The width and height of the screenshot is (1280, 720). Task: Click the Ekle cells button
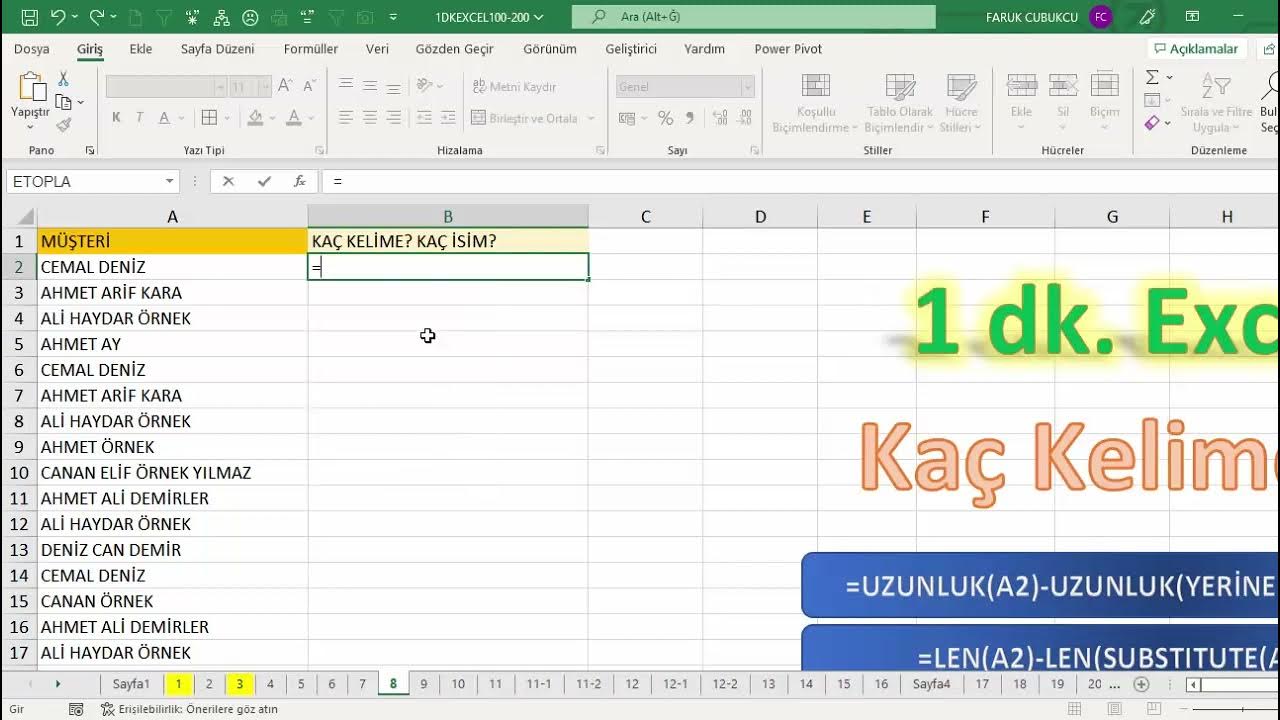1021,103
